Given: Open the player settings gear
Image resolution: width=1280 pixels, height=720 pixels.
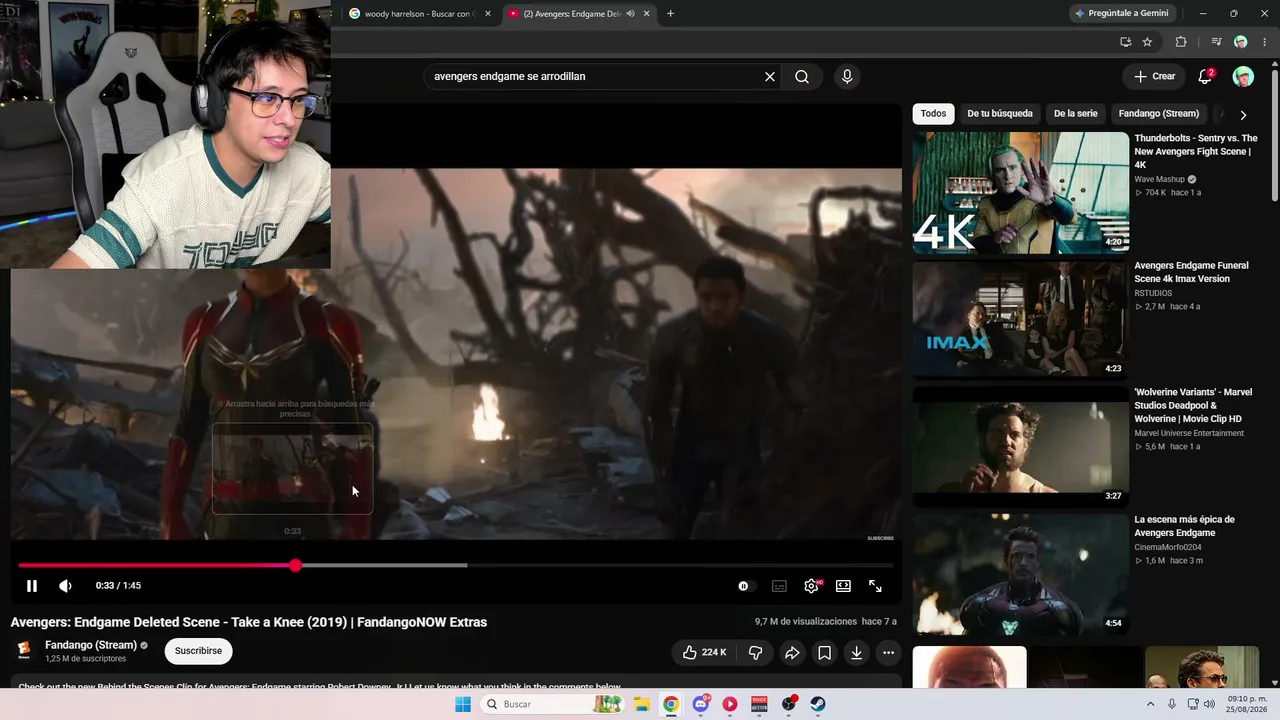Looking at the screenshot, I should point(811,586).
